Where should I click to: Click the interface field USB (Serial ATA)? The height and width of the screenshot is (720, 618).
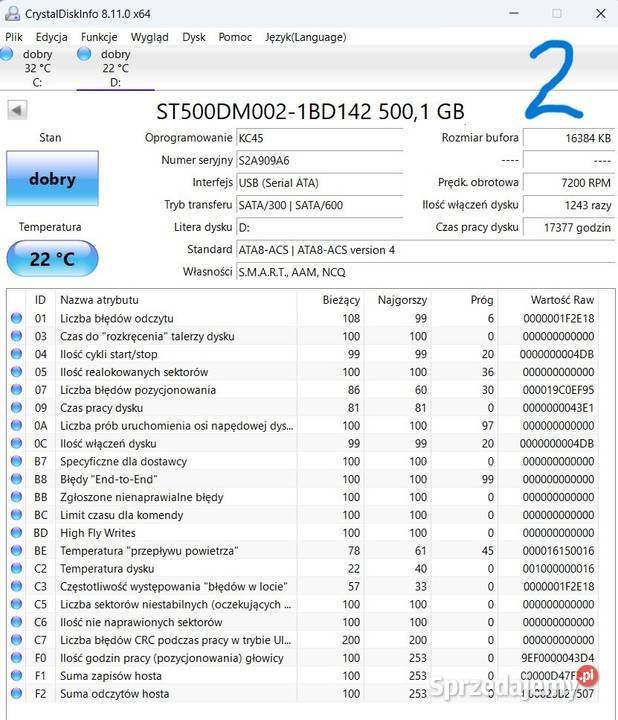tap(320, 183)
